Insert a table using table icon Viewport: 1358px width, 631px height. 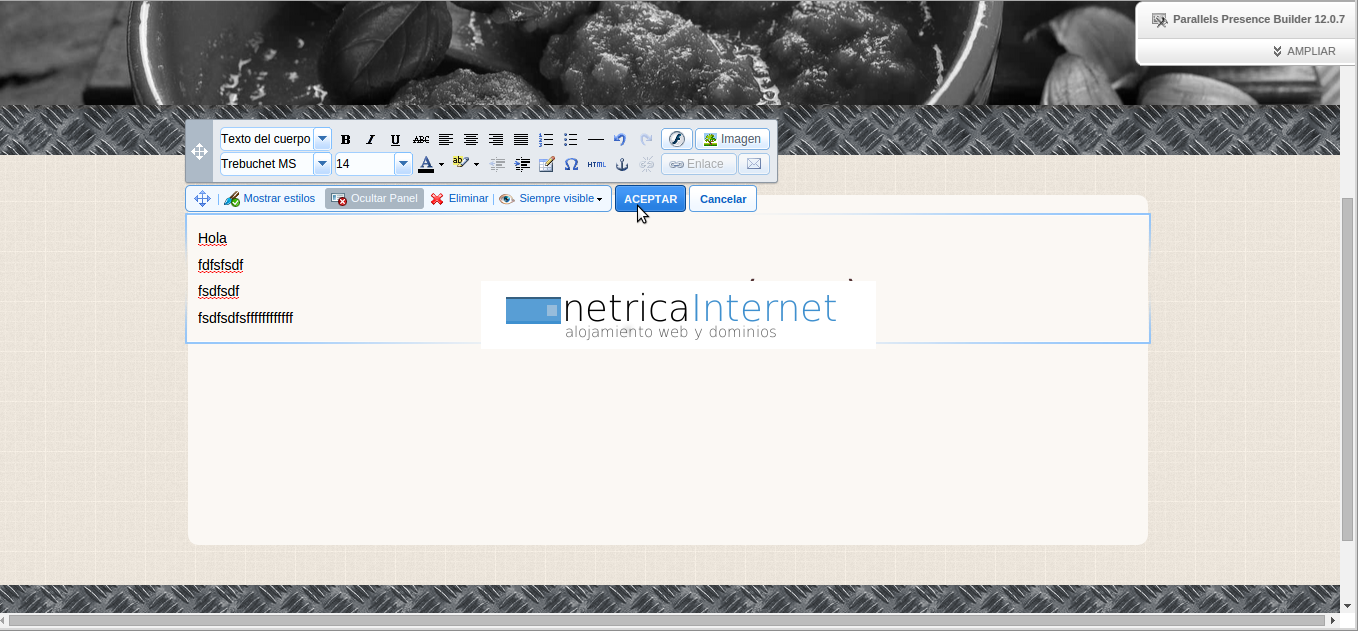click(546, 164)
